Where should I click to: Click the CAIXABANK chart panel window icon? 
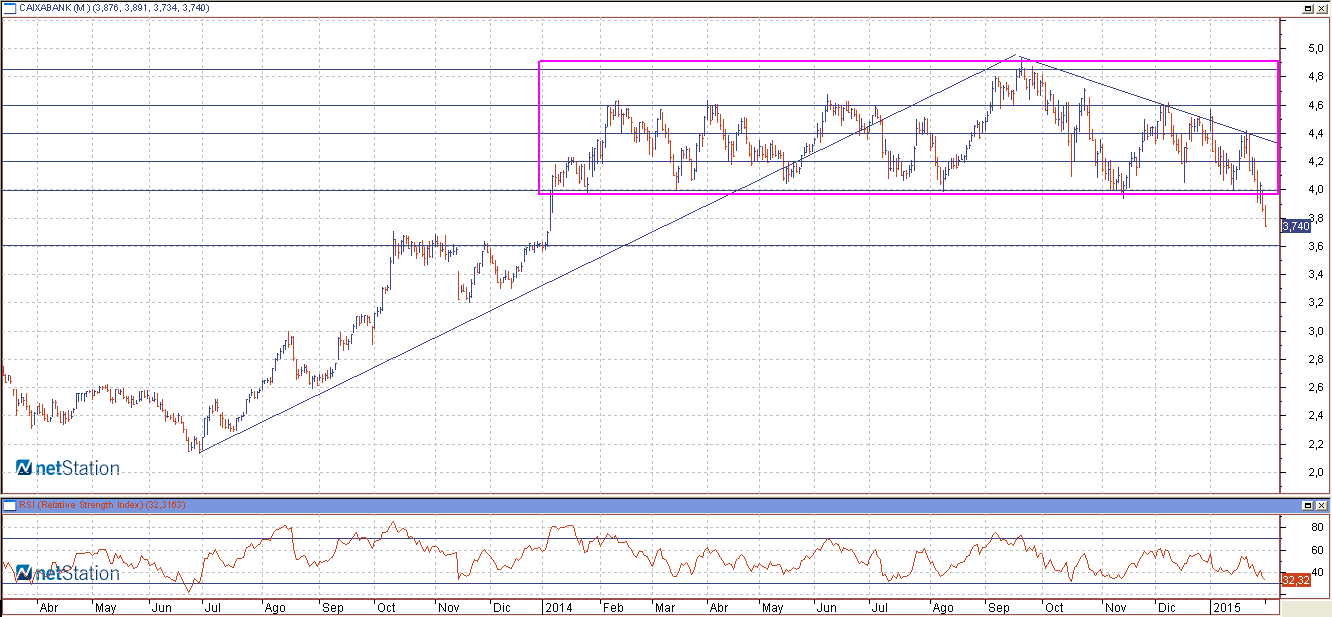pyautogui.click(x=10, y=7)
